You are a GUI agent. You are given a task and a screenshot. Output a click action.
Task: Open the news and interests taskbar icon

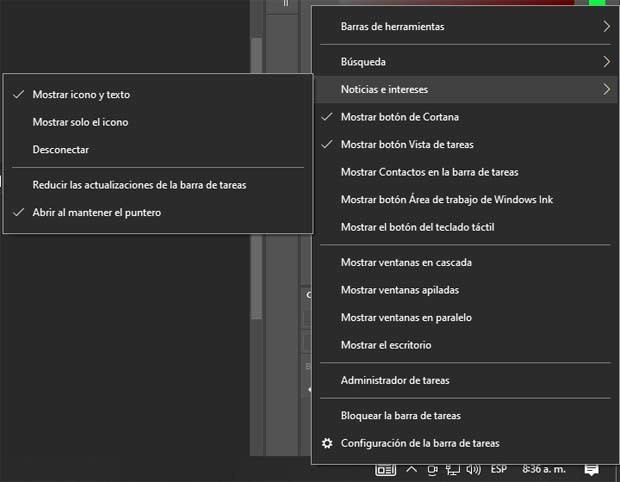386,470
